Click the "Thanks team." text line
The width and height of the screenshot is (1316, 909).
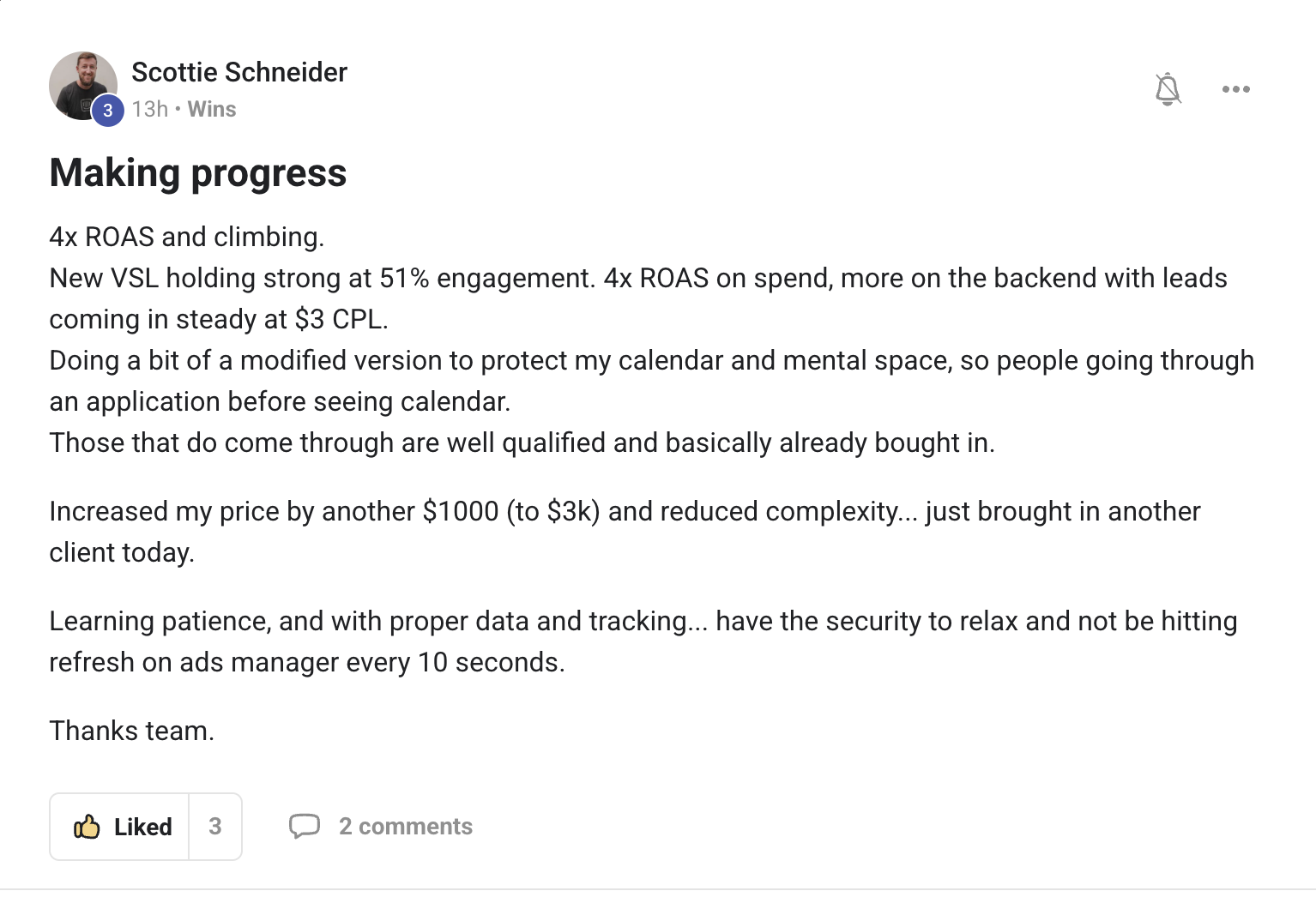pos(132,731)
